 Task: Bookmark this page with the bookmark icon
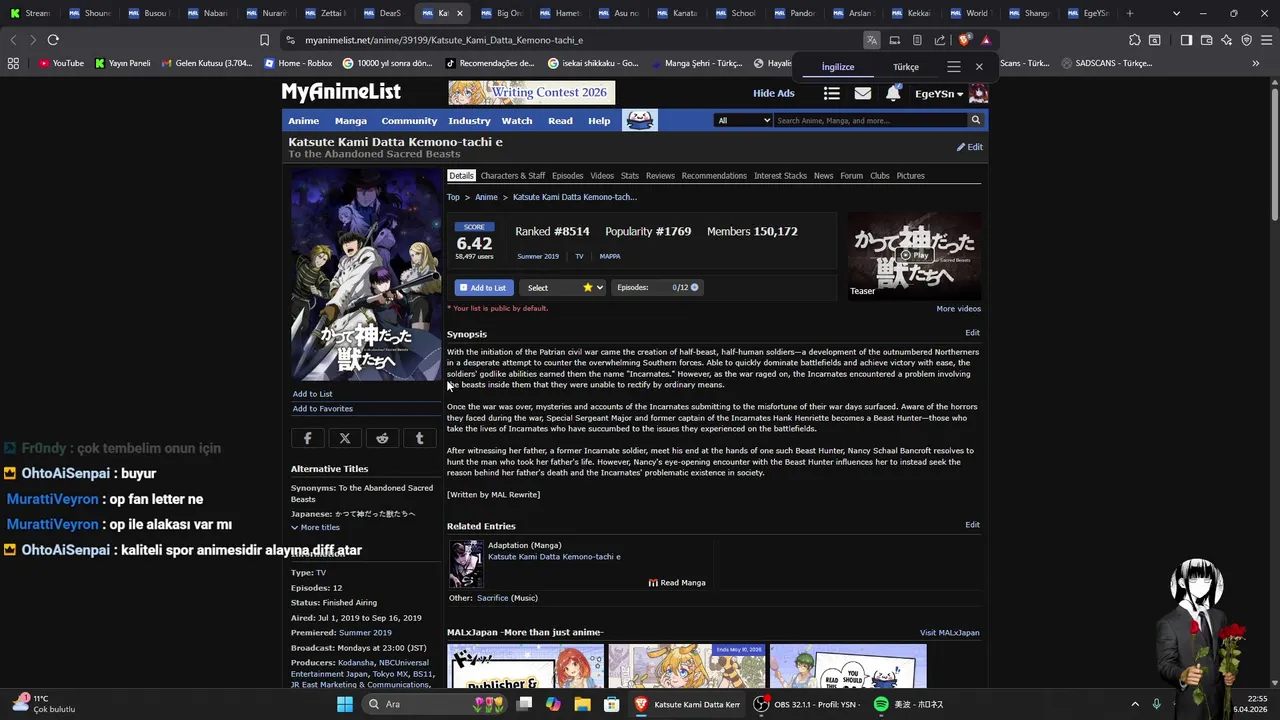click(264, 40)
